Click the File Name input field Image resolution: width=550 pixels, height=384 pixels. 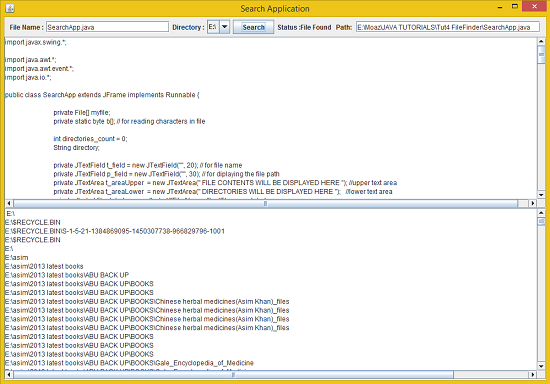(107, 27)
